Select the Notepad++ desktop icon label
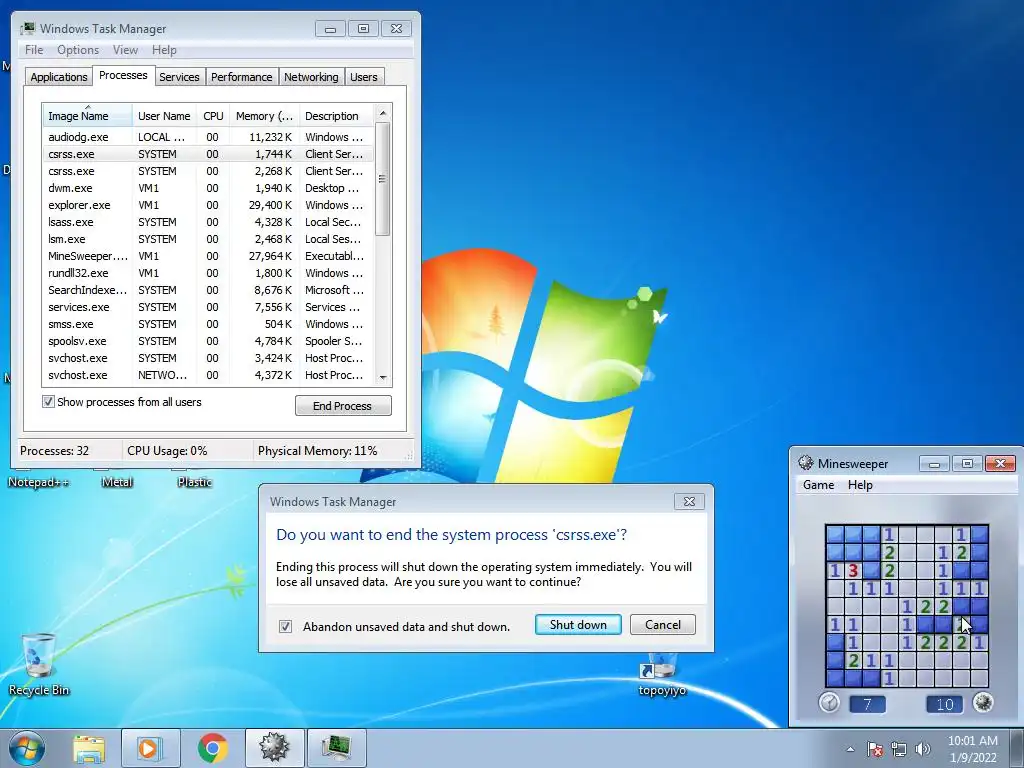 [39, 482]
